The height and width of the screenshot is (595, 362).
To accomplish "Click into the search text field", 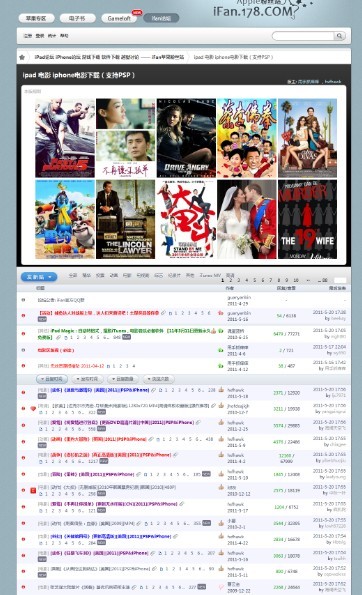I will tap(303, 36).
